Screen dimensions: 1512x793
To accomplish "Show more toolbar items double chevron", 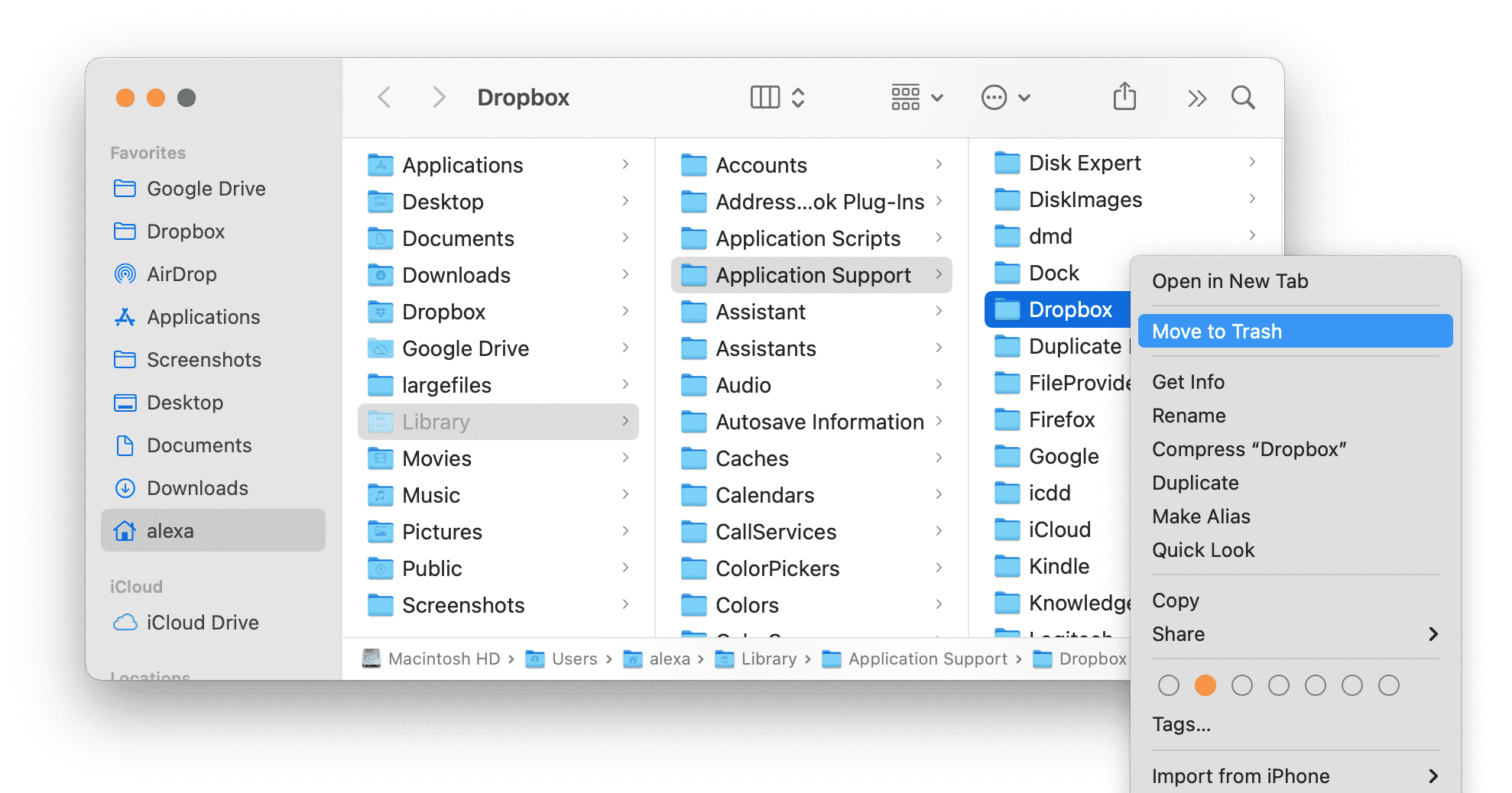I will click(x=1197, y=98).
